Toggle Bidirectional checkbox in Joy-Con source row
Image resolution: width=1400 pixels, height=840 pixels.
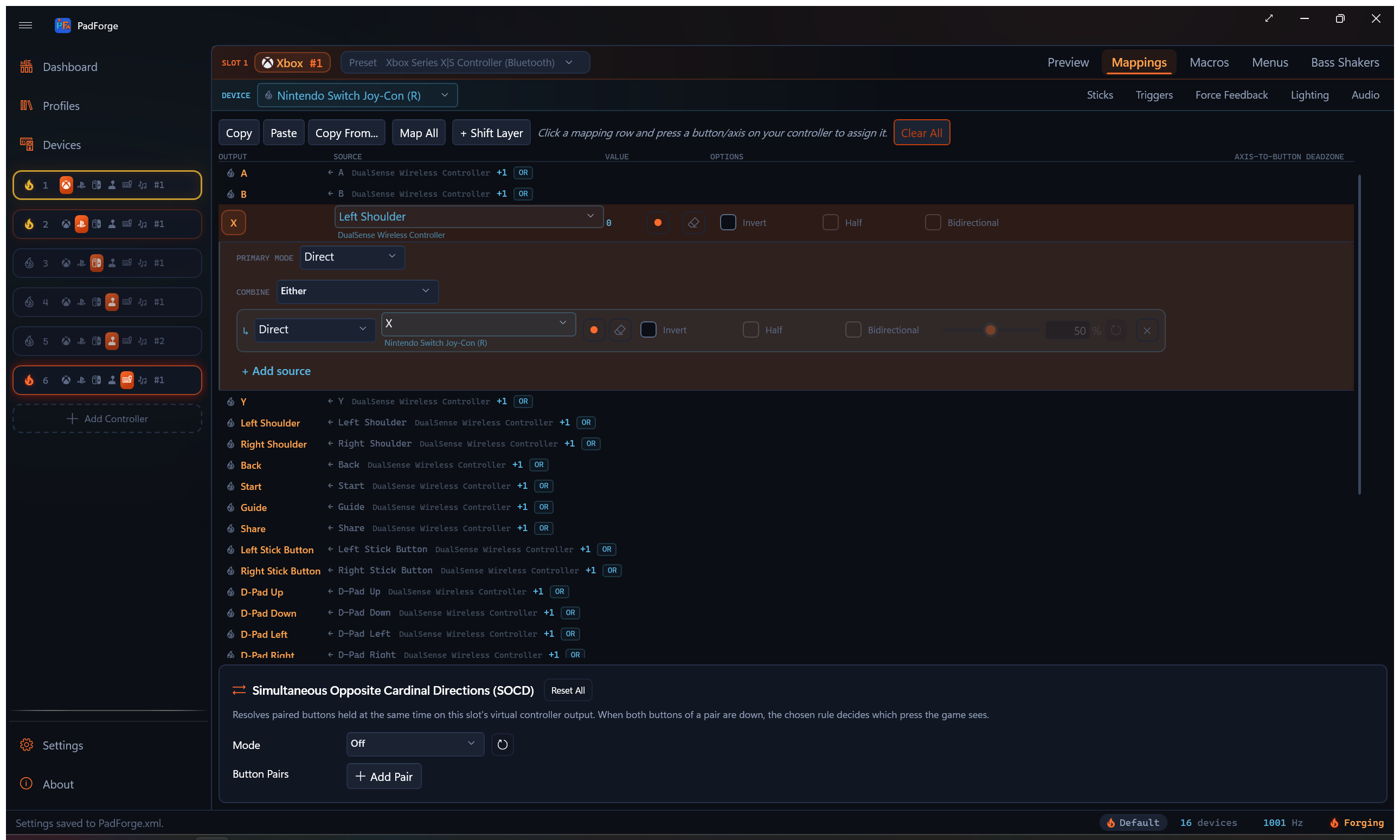tap(853, 331)
